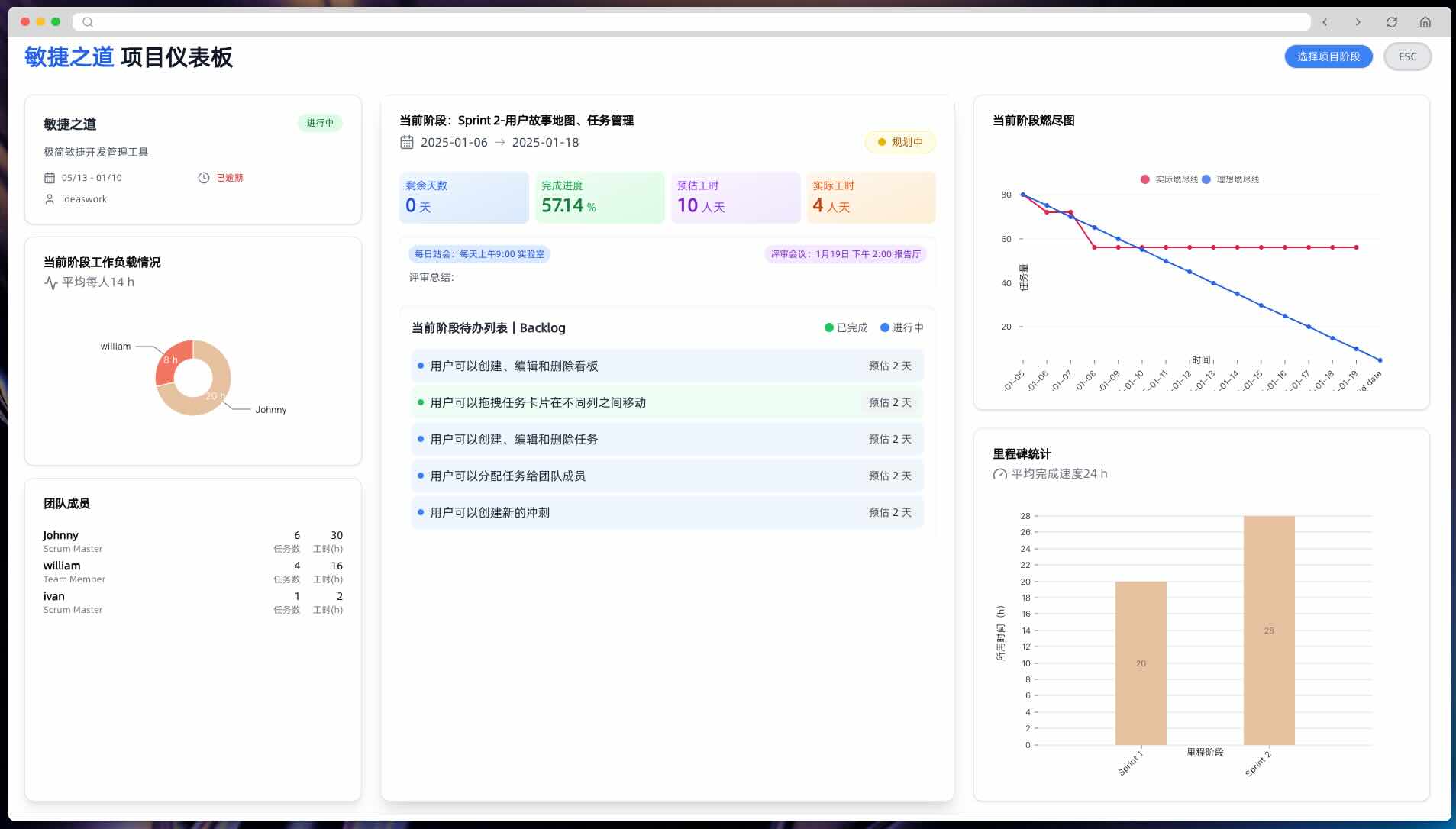The width and height of the screenshot is (1456, 829).
Task: Click the calendar icon beside 2025-01-06
Action: [407, 142]
